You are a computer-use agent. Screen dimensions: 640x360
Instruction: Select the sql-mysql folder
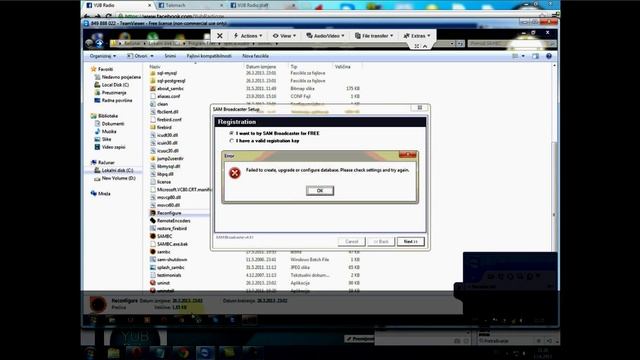click(x=163, y=73)
